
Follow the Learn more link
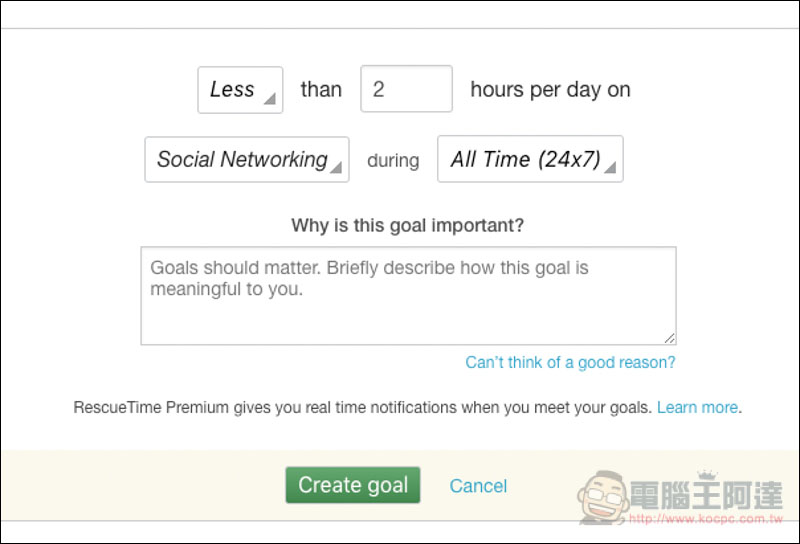[x=697, y=407]
